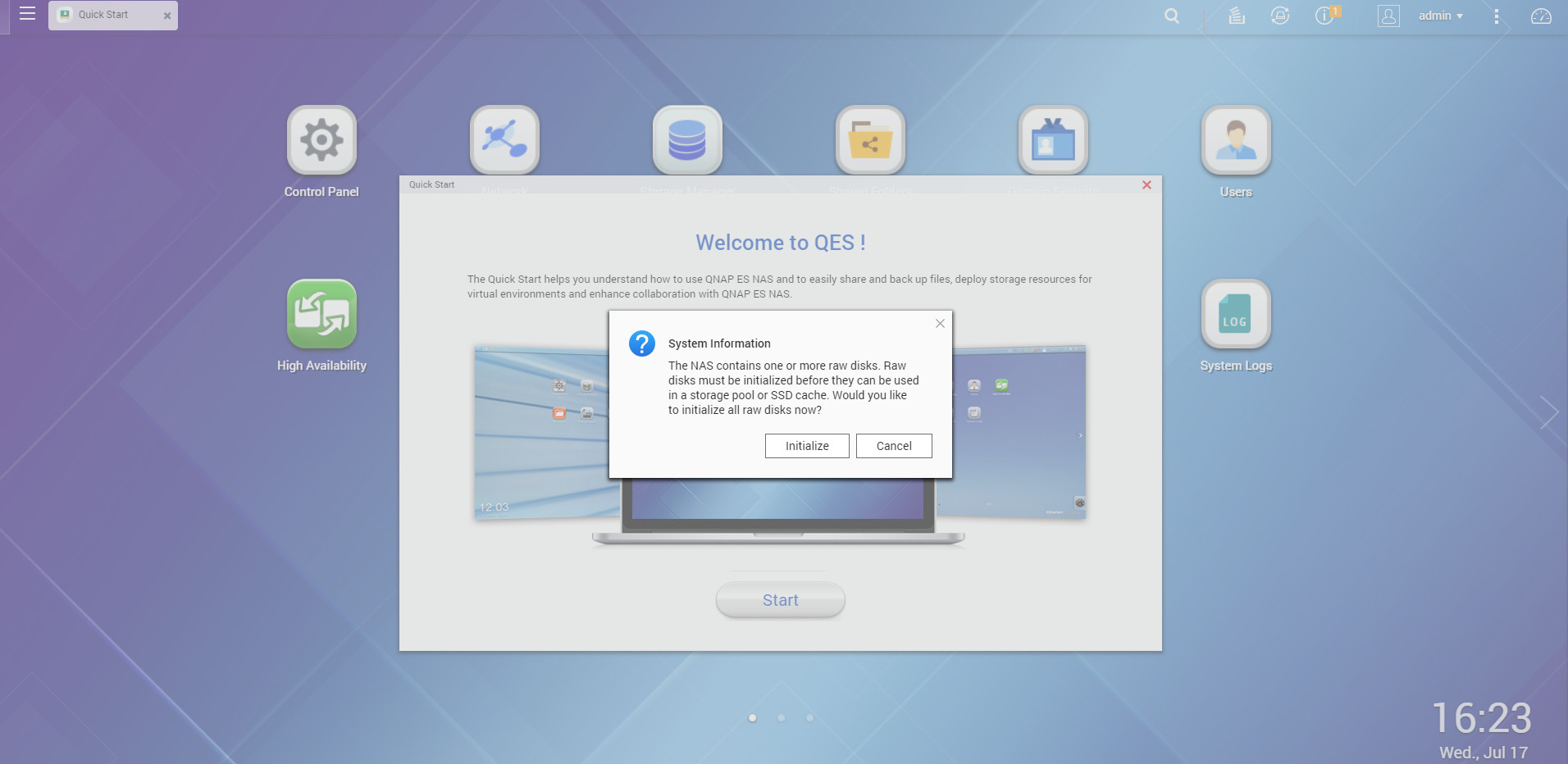Open the High Availability app icon
The height and width of the screenshot is (764, 1568).
(x=321, y=314)
